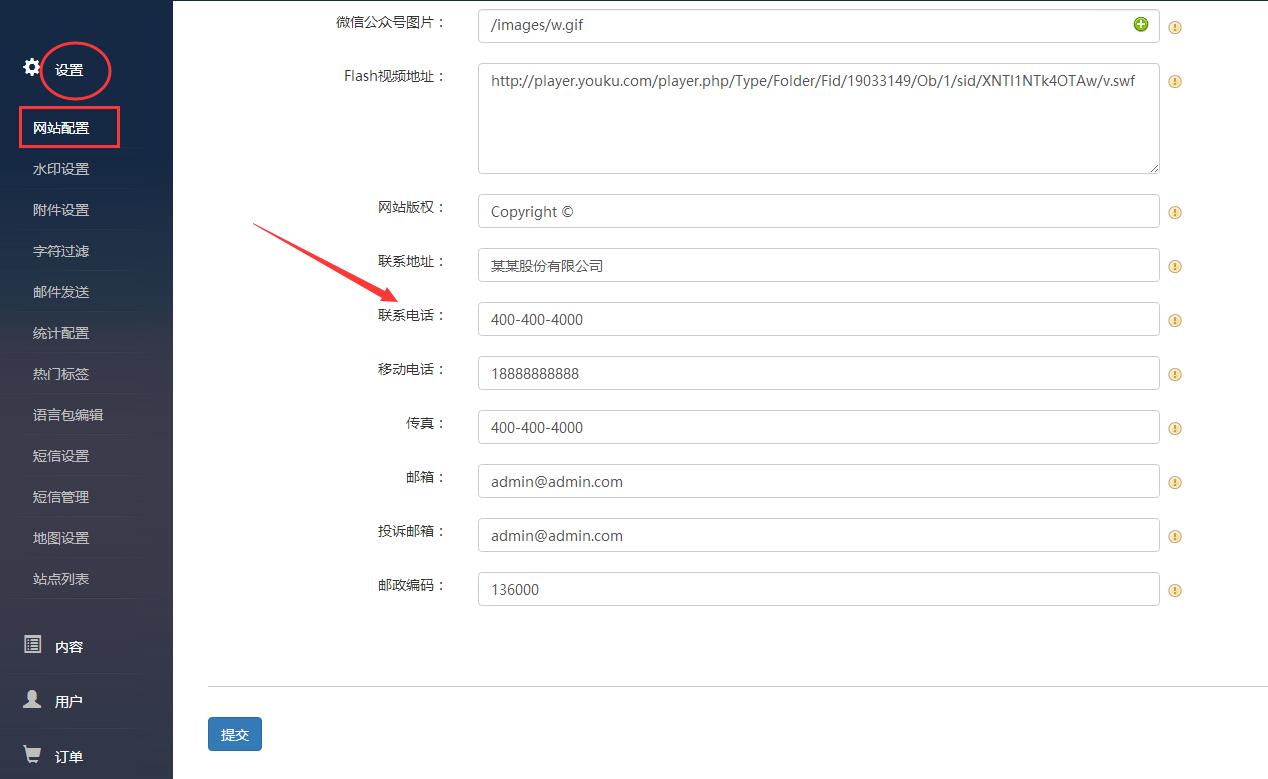Click the hint icon next to site copyright field
Image resolution: width=1268 pixels, height=779 pixels.
[1175, 212]
